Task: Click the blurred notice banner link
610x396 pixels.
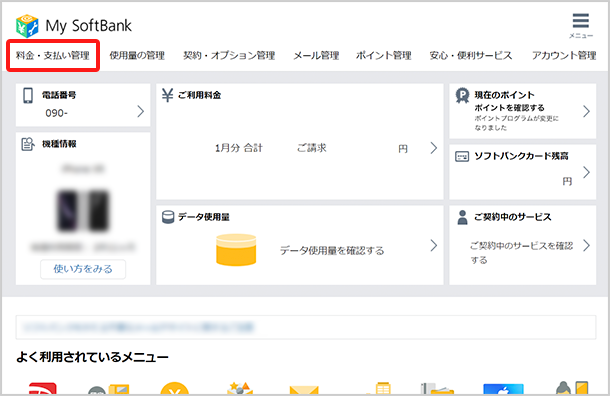Action: [x=138, y=327]
